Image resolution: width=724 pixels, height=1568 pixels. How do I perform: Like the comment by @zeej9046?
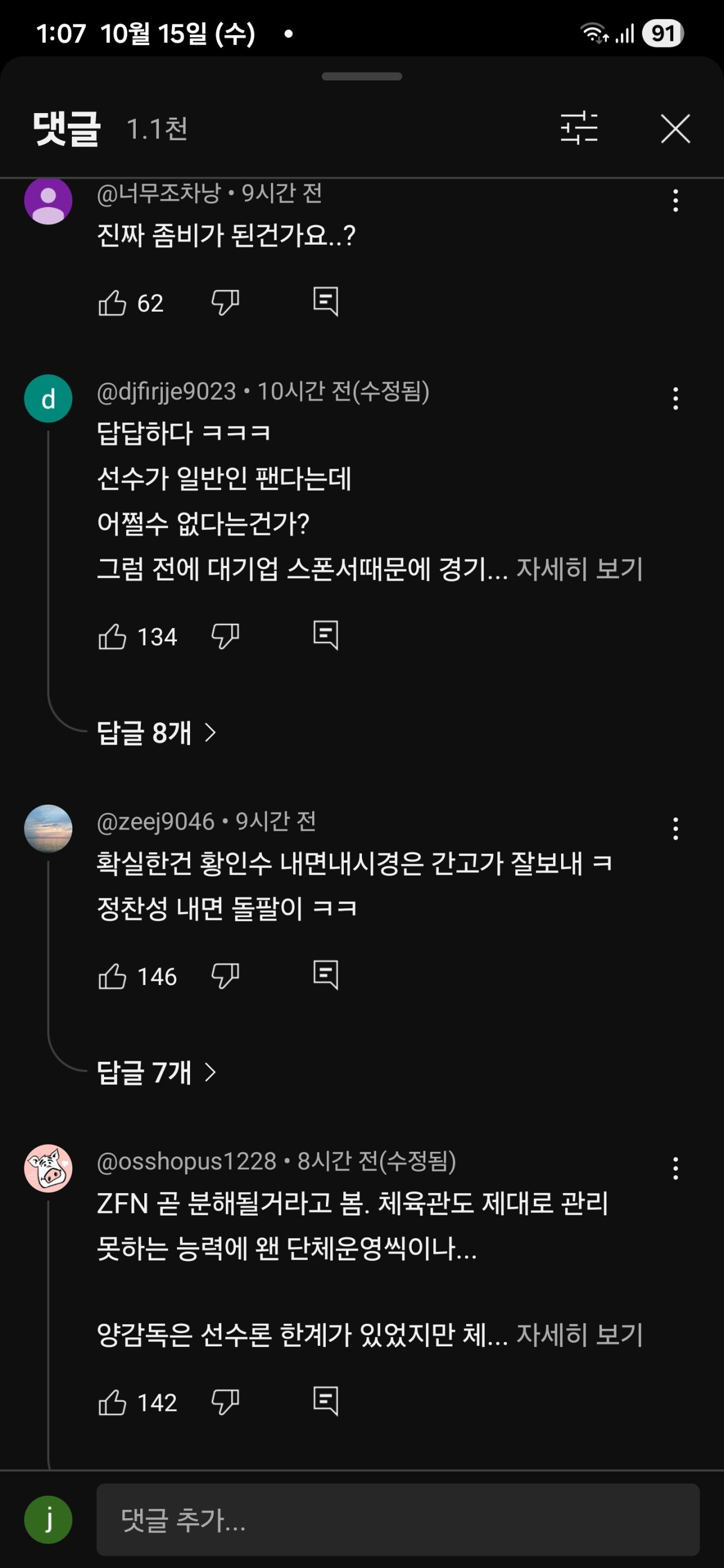tap(113, 977)
